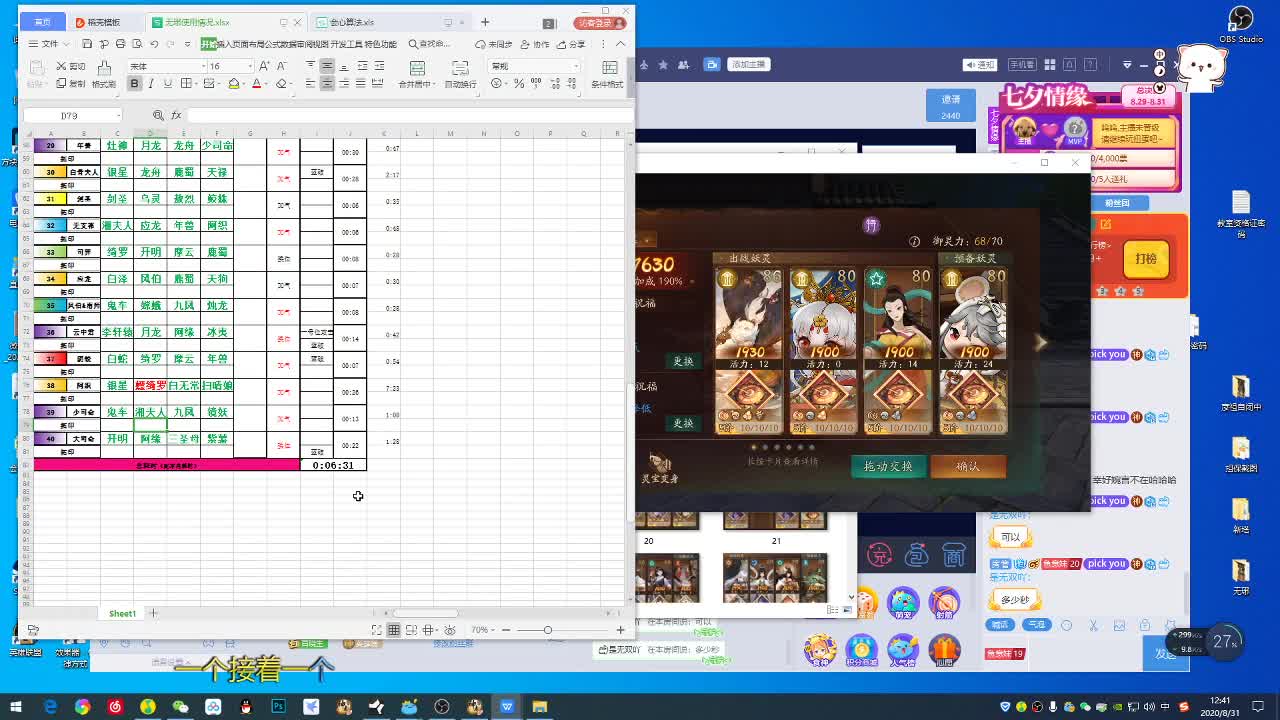Add a new sheet next to Sheet1
This screenshot has width=1280, height=720.
[x=154, y=613]
